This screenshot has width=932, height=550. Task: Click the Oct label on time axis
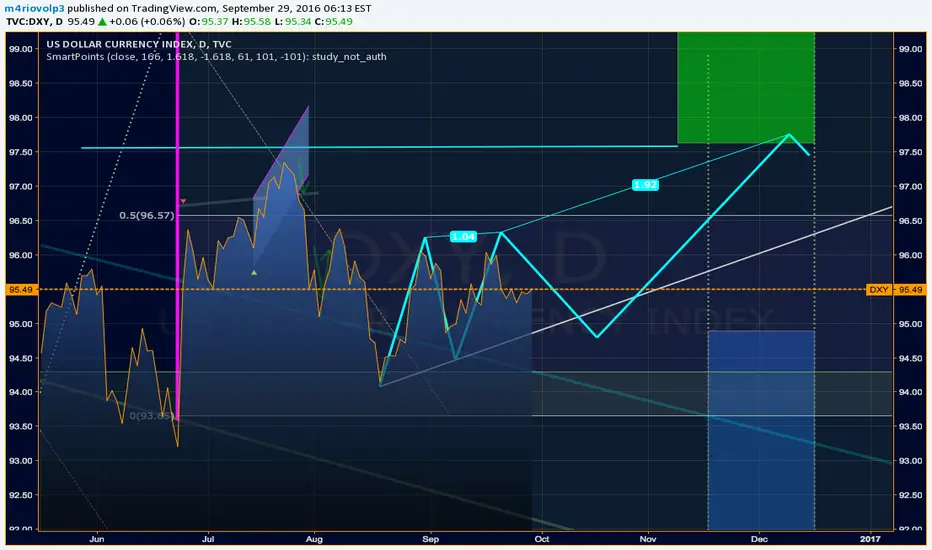pyautogui.click(x=541, y=539)
